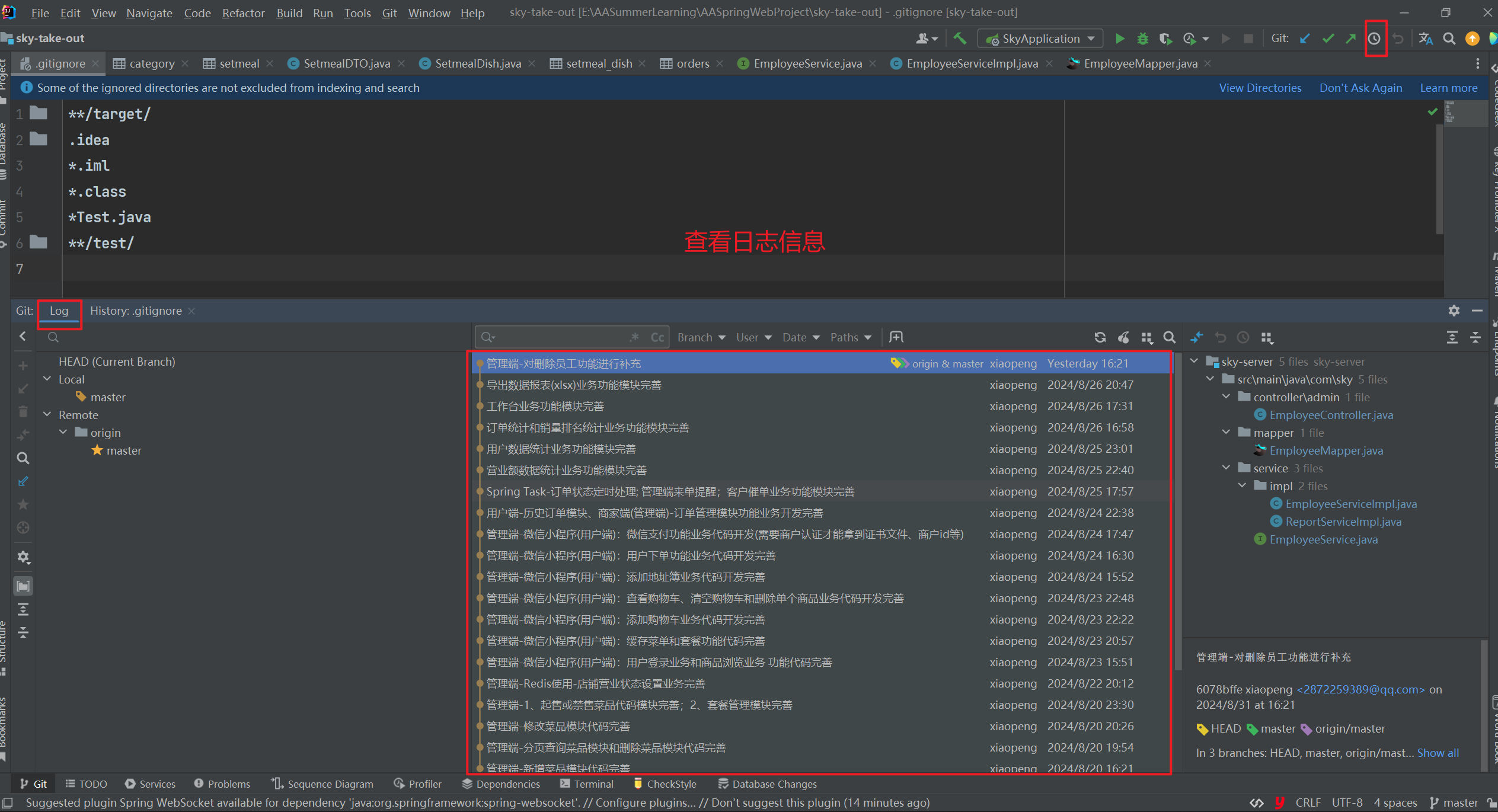The width and height of the screenshot is (1498, 812).
Task: Refresh the Git log
Action: coord(1100,337)
